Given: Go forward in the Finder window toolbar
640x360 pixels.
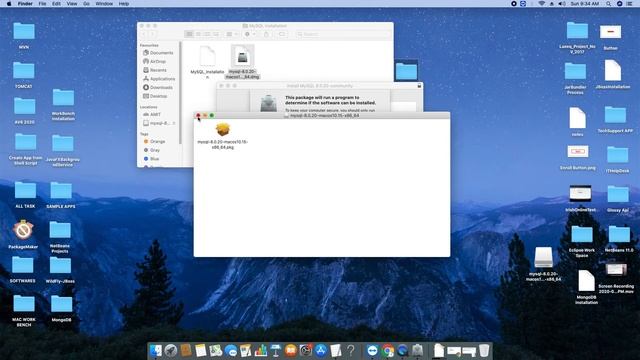Looking at the screenshot, I should tap(152, 34).
